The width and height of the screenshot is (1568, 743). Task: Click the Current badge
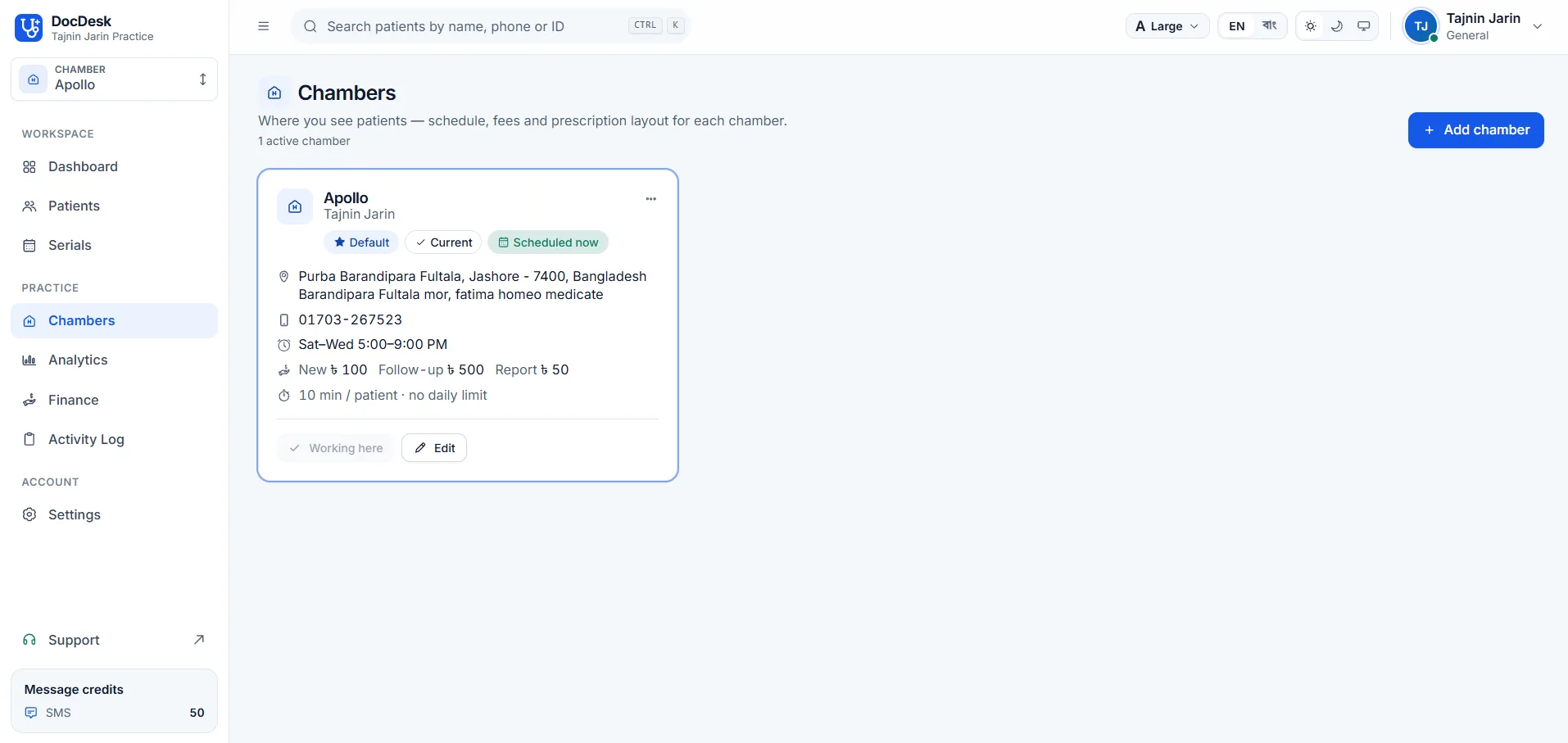click(x=443, y=242)
